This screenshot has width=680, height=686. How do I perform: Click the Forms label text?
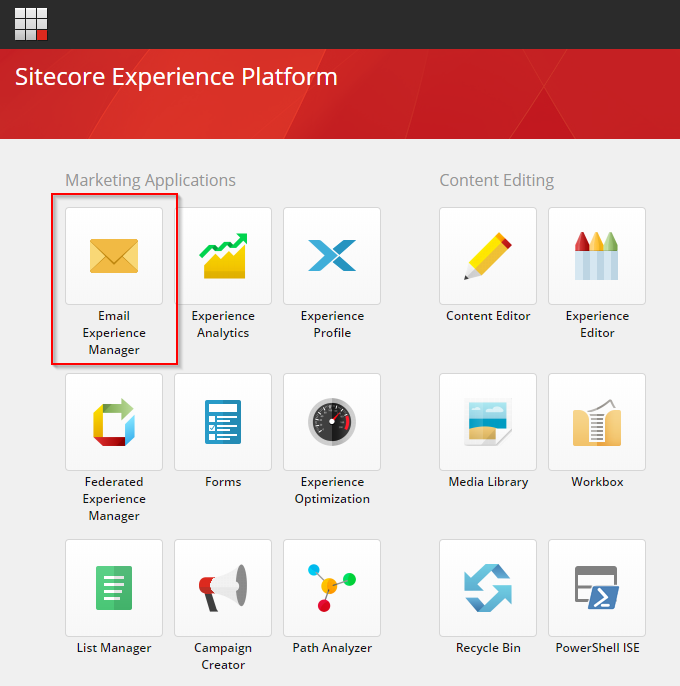click(223, 482)
